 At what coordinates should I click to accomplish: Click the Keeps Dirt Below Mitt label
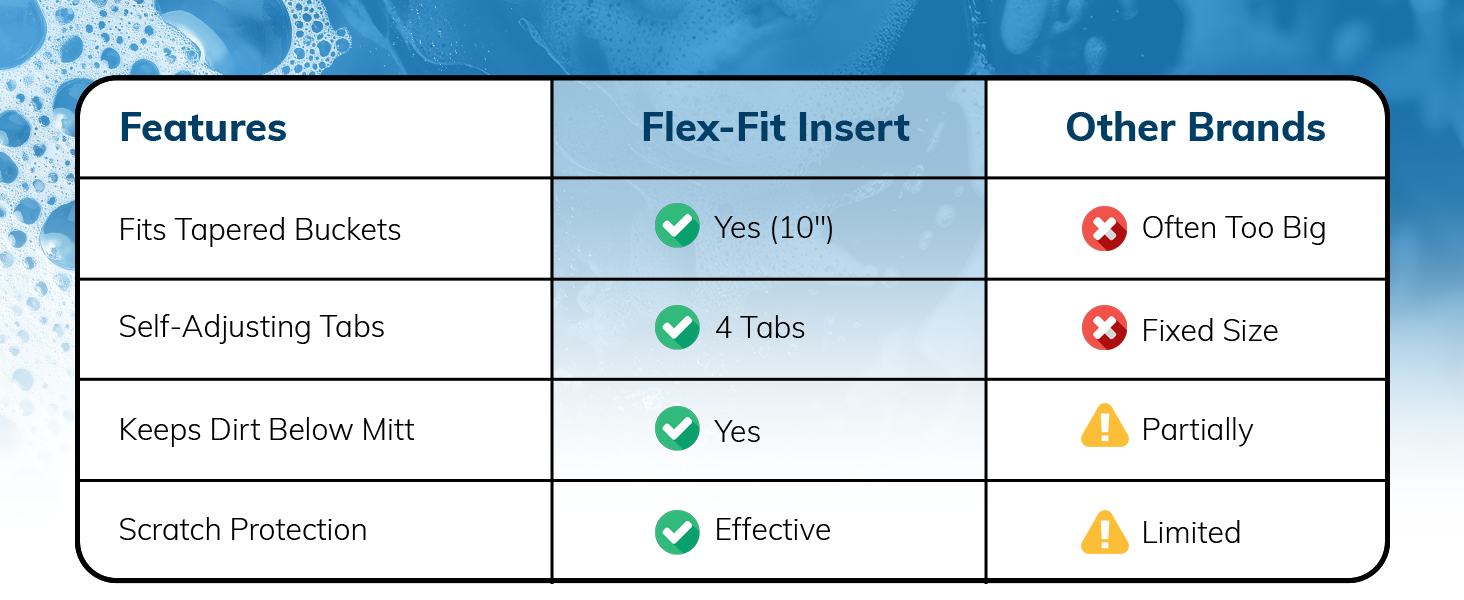(x=266, y=430)
